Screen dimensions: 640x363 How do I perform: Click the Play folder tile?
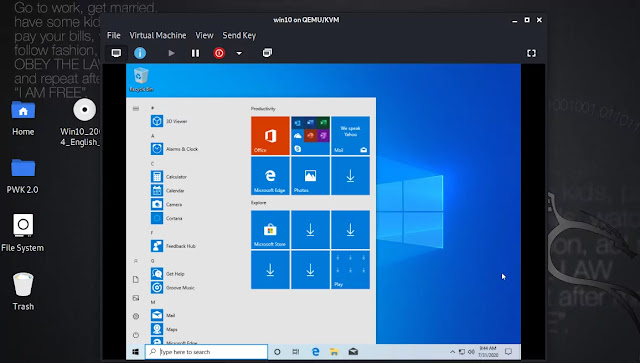[350, 270]
